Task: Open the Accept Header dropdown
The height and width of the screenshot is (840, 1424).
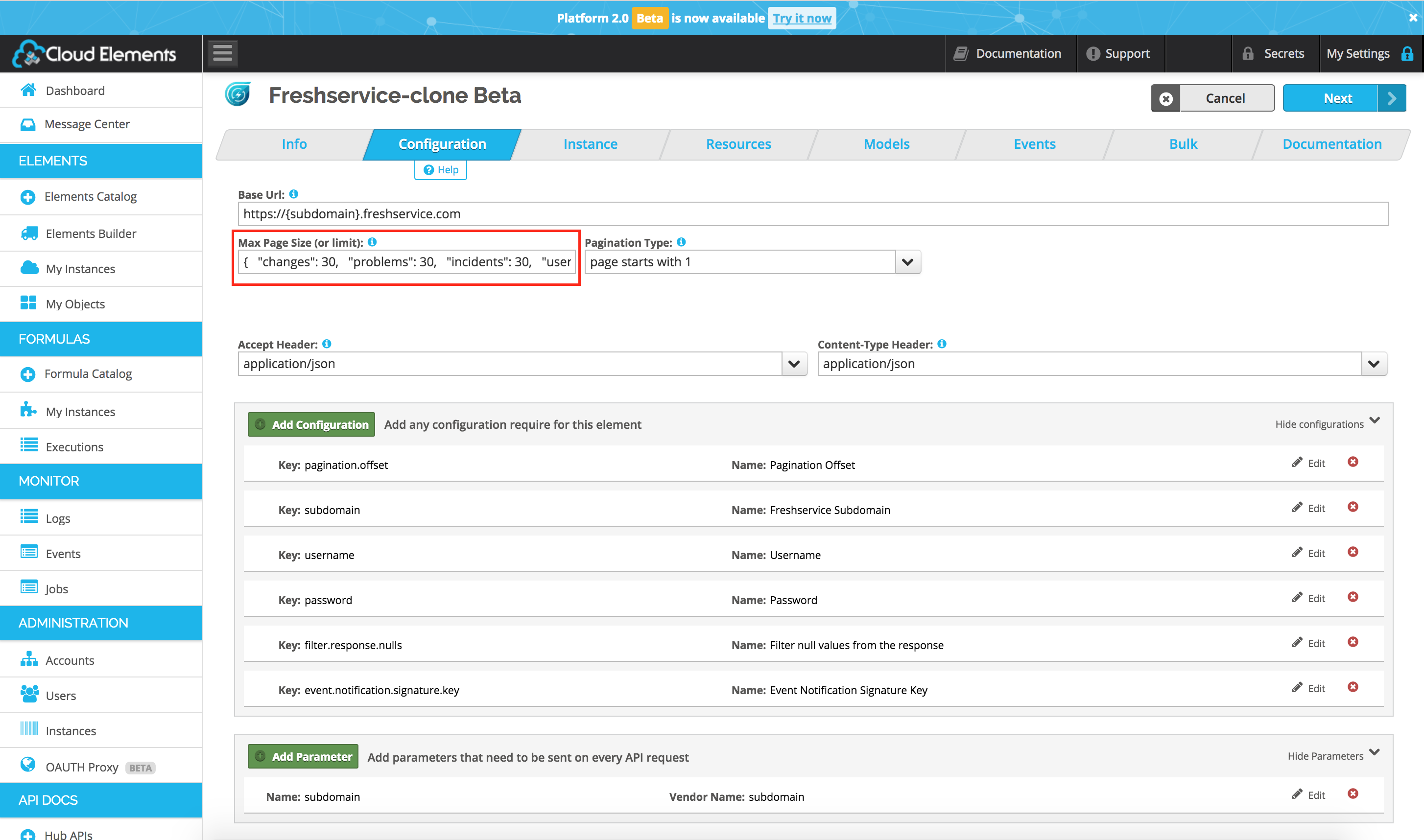Action: click(x=794, y=364)
